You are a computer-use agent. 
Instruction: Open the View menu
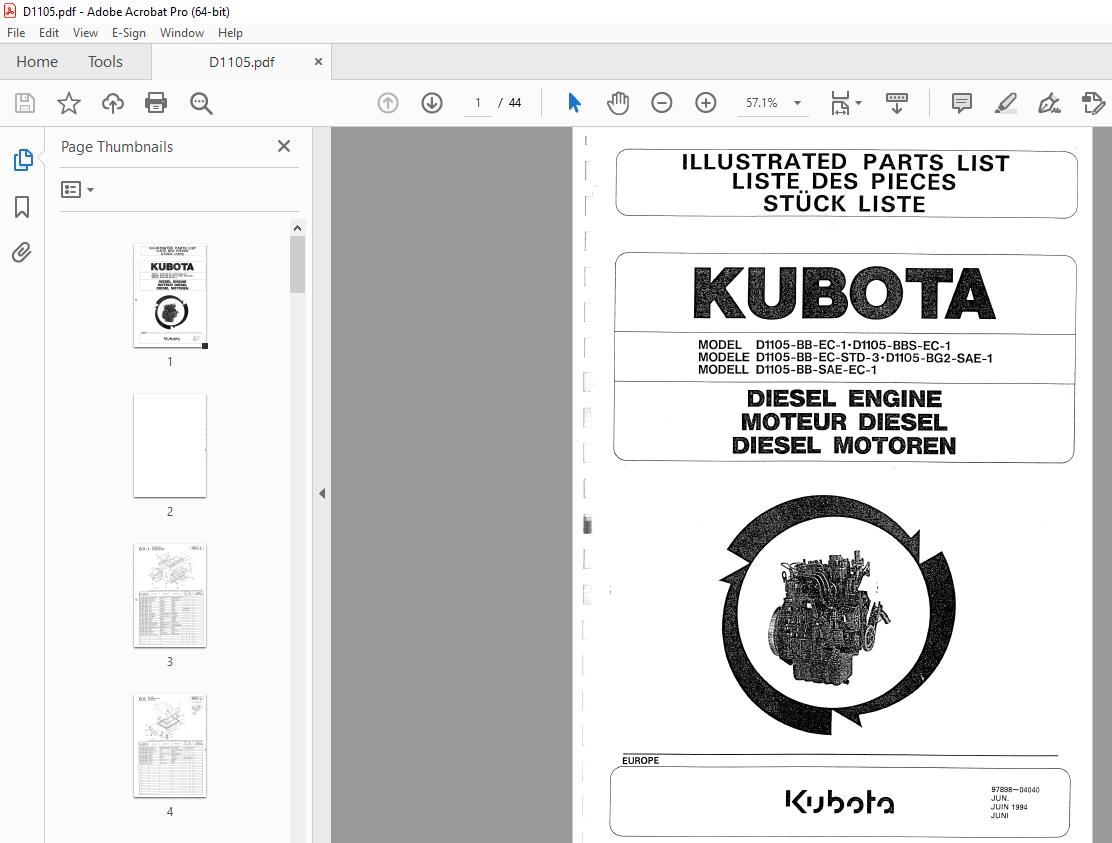tap(85, 33)
